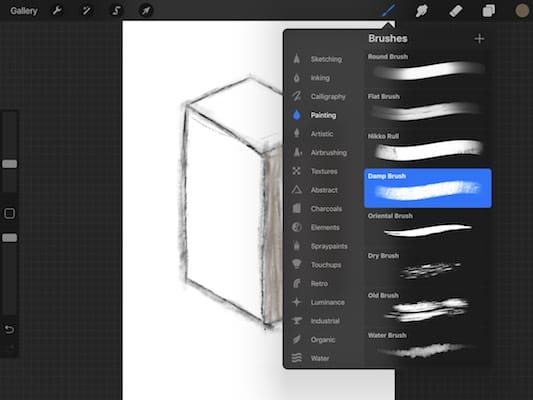Add a new brush with plus

pyautogui.click(x=479, y=39)
